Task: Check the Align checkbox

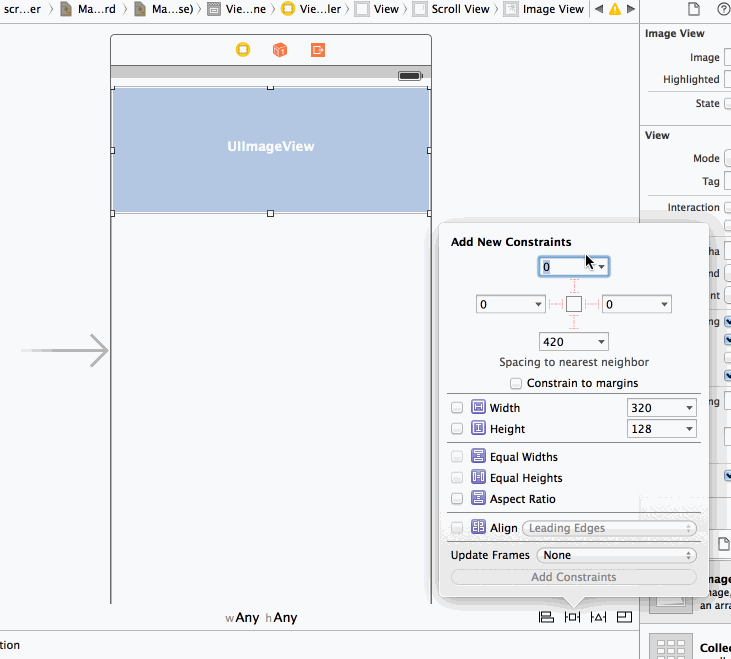Action: point(457,528)
